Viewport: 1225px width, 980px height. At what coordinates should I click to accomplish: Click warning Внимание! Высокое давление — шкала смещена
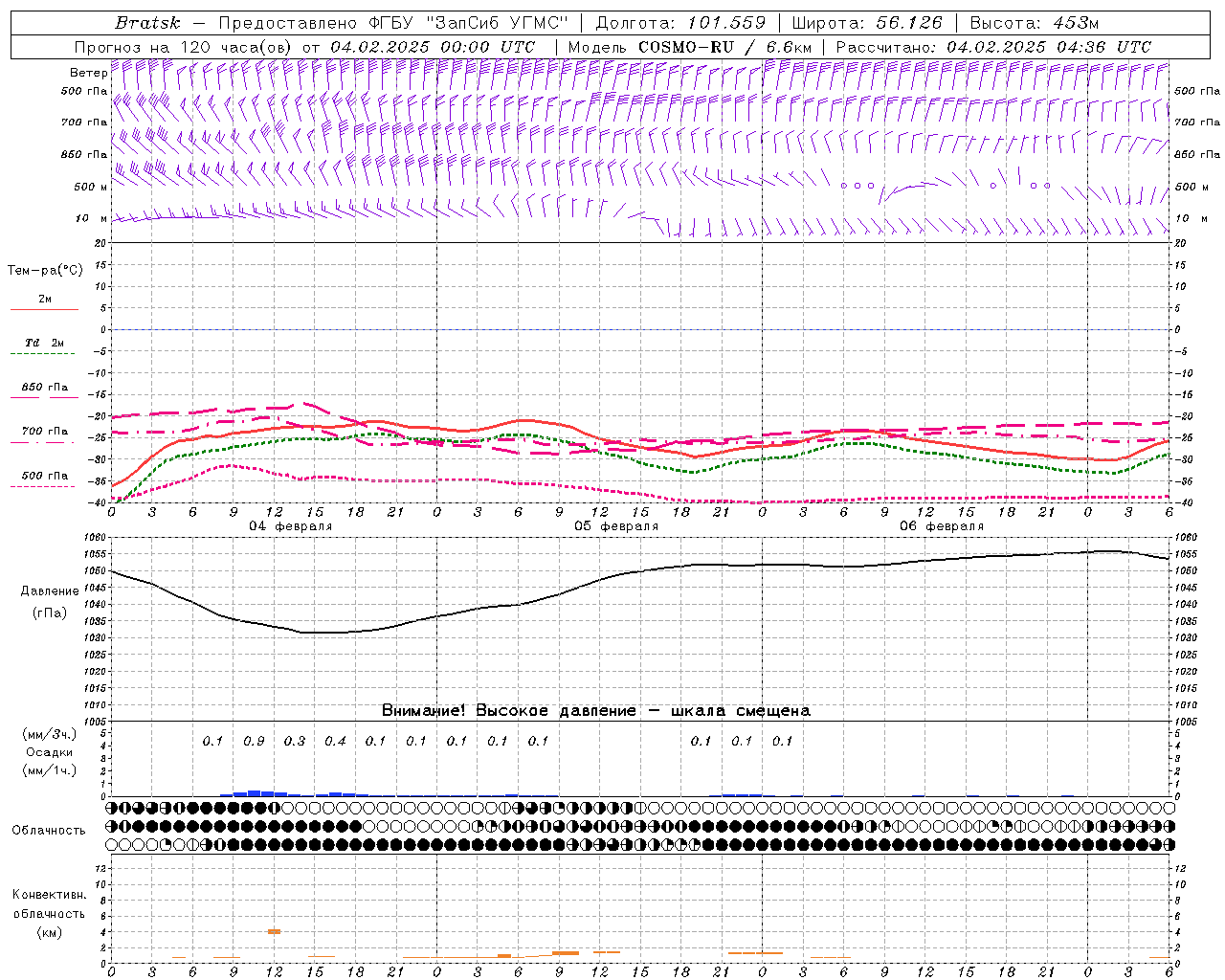595,710
